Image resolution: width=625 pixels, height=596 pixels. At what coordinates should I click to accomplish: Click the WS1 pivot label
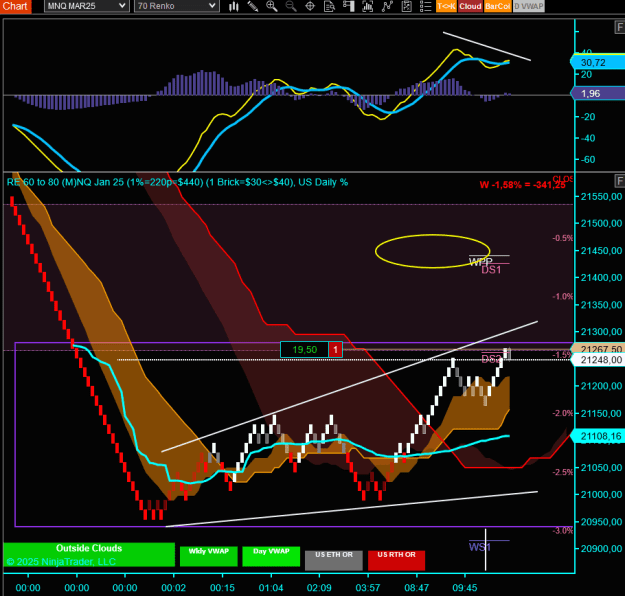[x=480, y=547]
